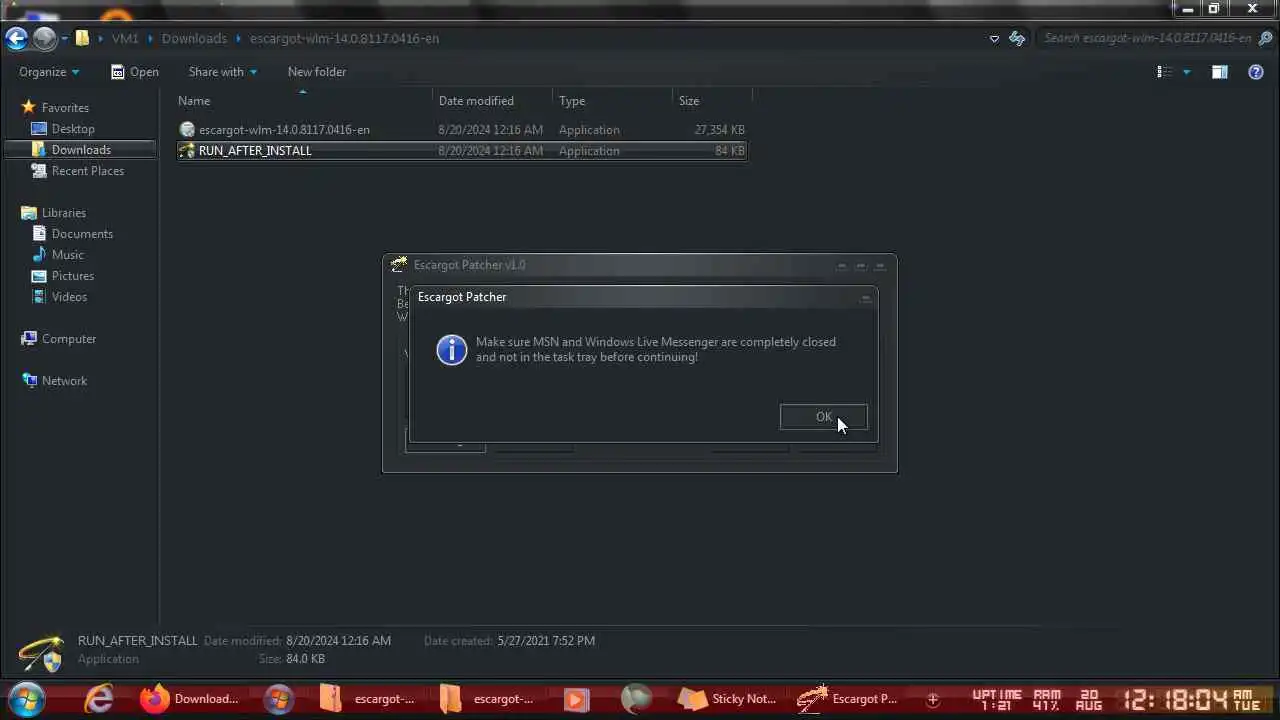Image resolution: width=1280 pixels, height=720 pixels.
Task: Open Downloads in the navigation pane
Action: [x=81, y=150]
